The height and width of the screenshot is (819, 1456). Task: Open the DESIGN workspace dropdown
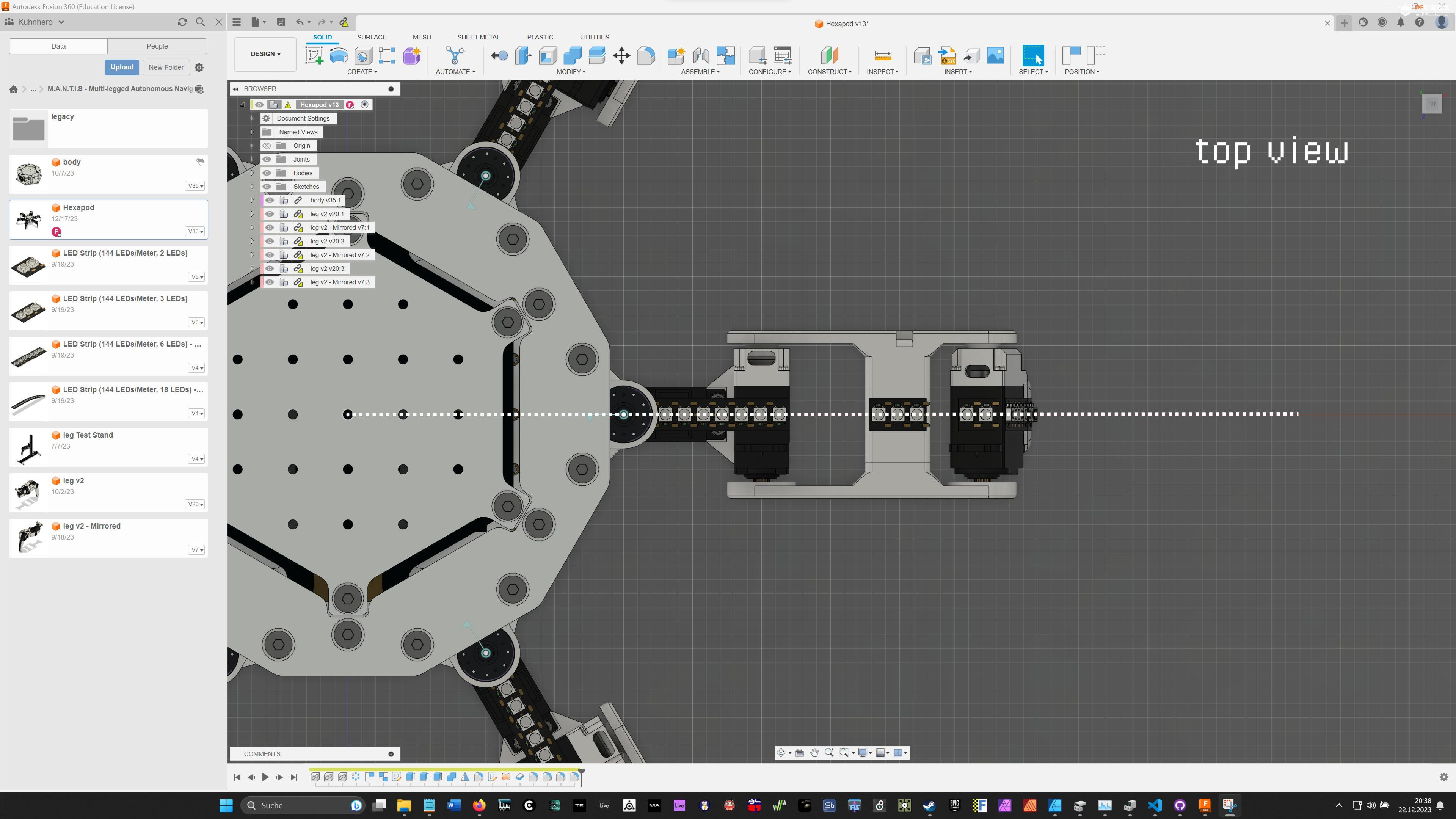[x=265, y=54]
